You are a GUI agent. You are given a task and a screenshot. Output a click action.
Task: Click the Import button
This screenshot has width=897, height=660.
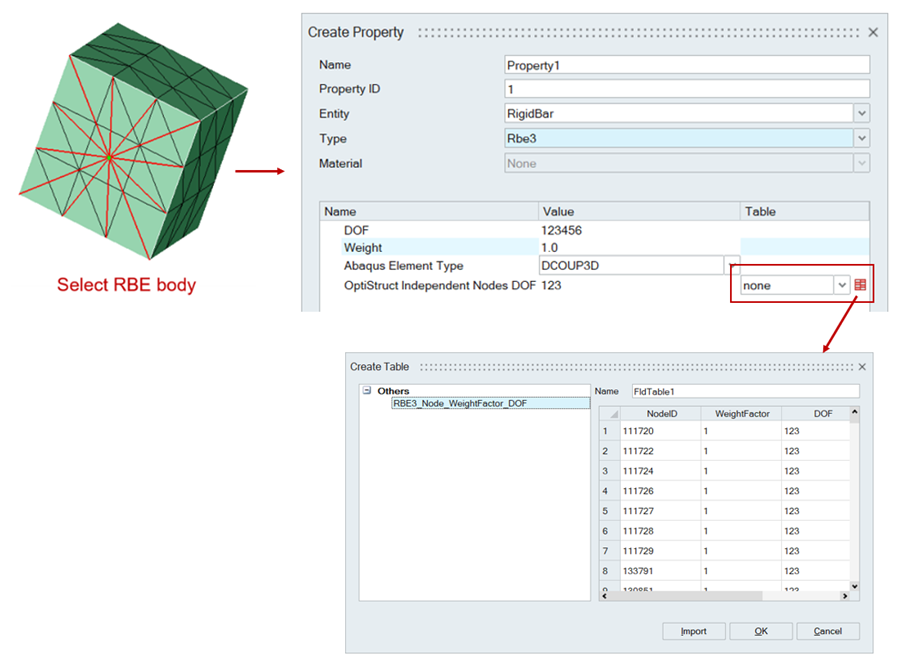tap(693, 631)
